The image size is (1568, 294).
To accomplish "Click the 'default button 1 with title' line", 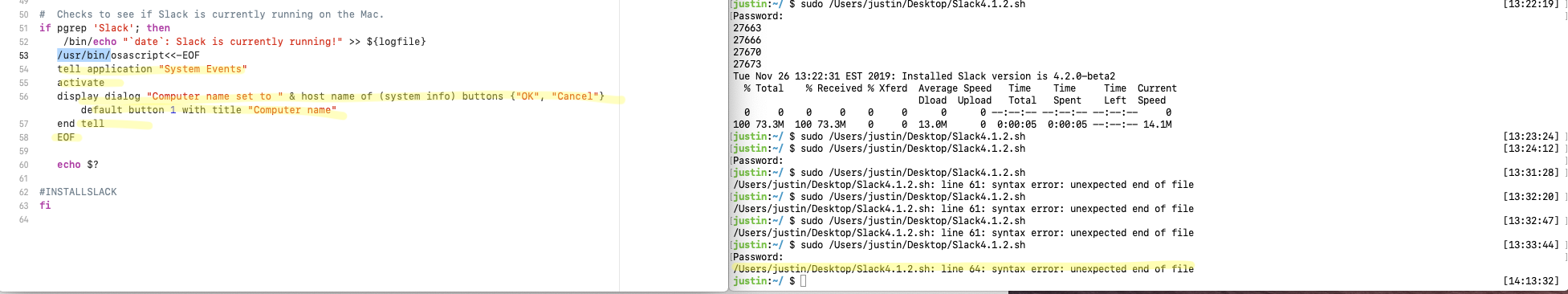I will (x=208, y=110).
